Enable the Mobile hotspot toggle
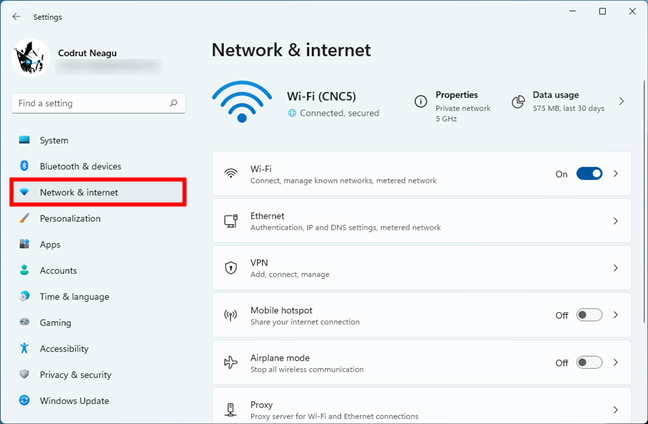This screenshot has width=648, height=424. coord(589,315)
